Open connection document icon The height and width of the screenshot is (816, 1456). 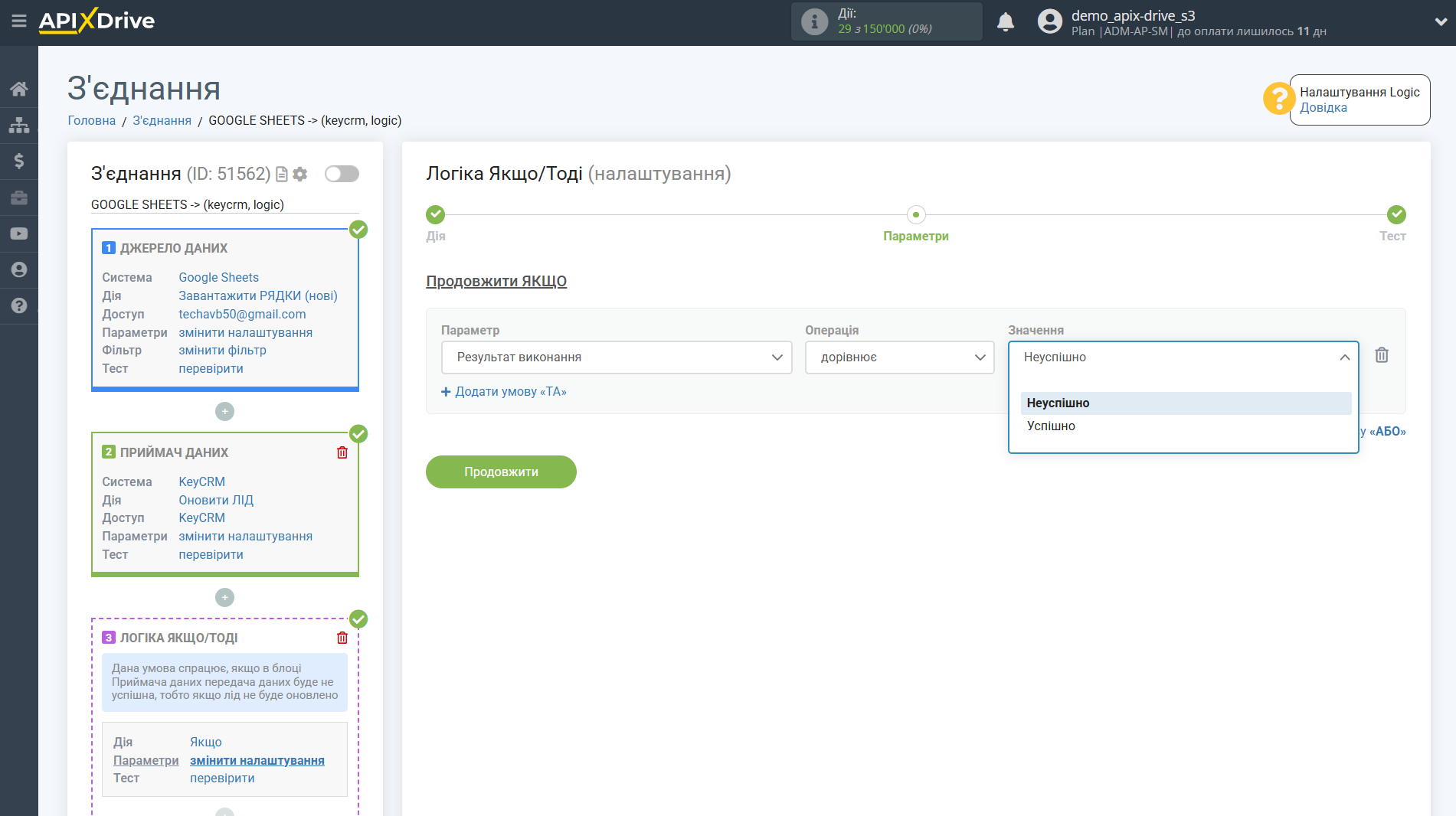[x=281, y=175]
